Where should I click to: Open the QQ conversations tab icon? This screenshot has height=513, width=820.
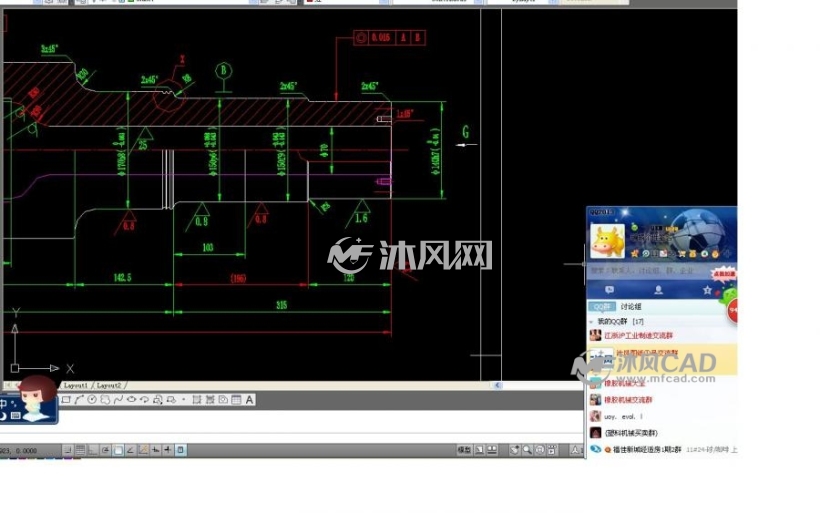(610, 290)
